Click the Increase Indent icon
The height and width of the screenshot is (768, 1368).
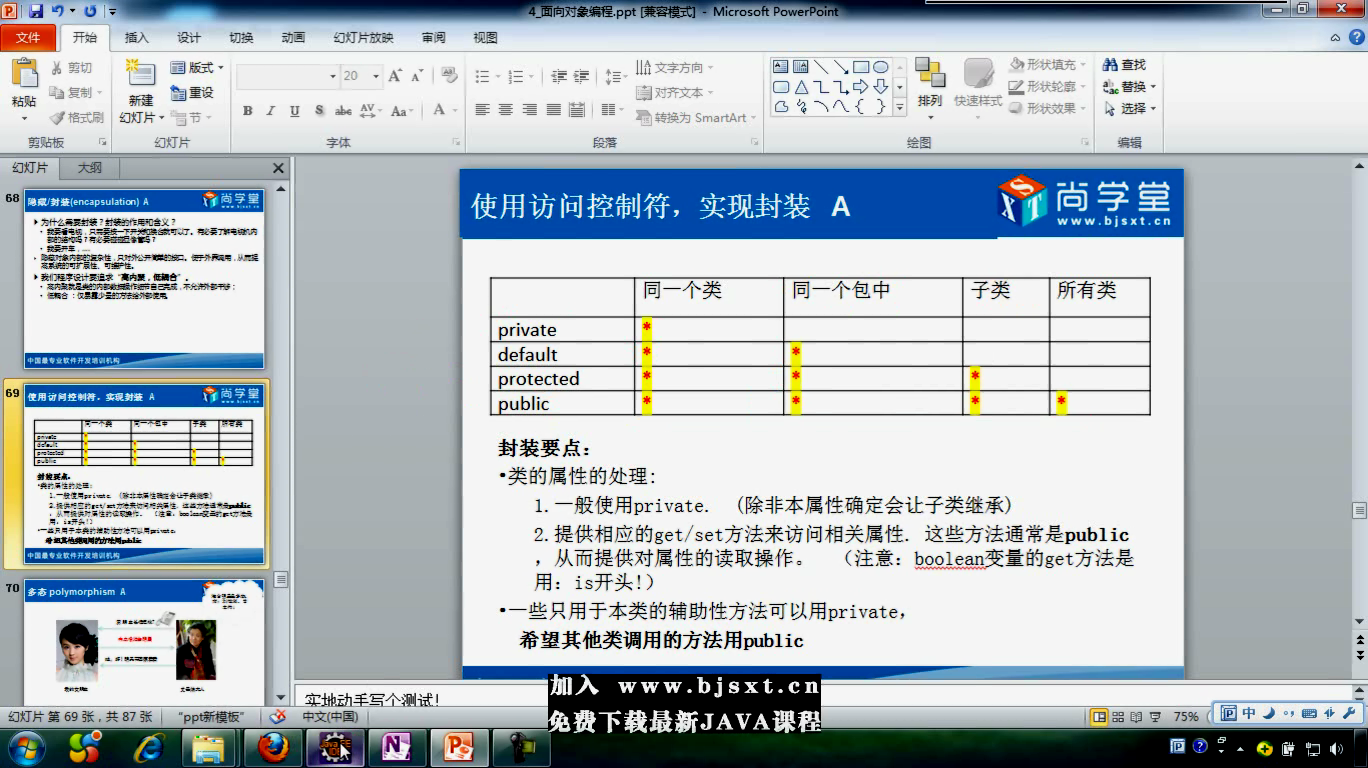(x=583, y=76)
